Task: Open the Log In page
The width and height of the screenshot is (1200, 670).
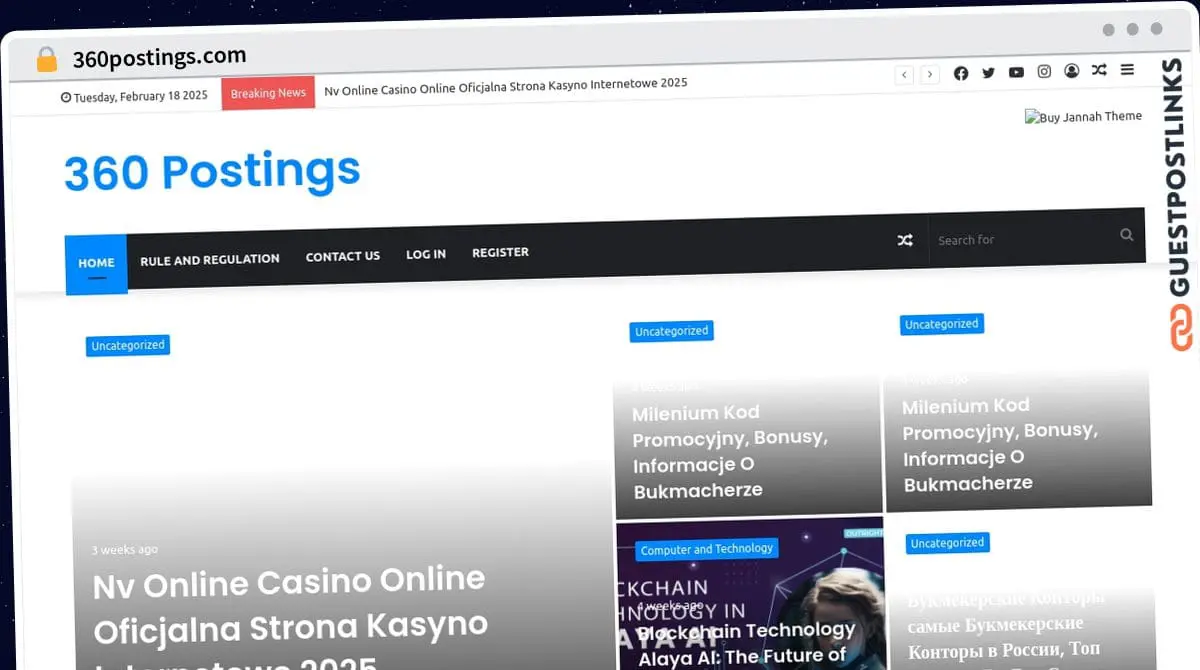Action: click(x=426, y=254)
